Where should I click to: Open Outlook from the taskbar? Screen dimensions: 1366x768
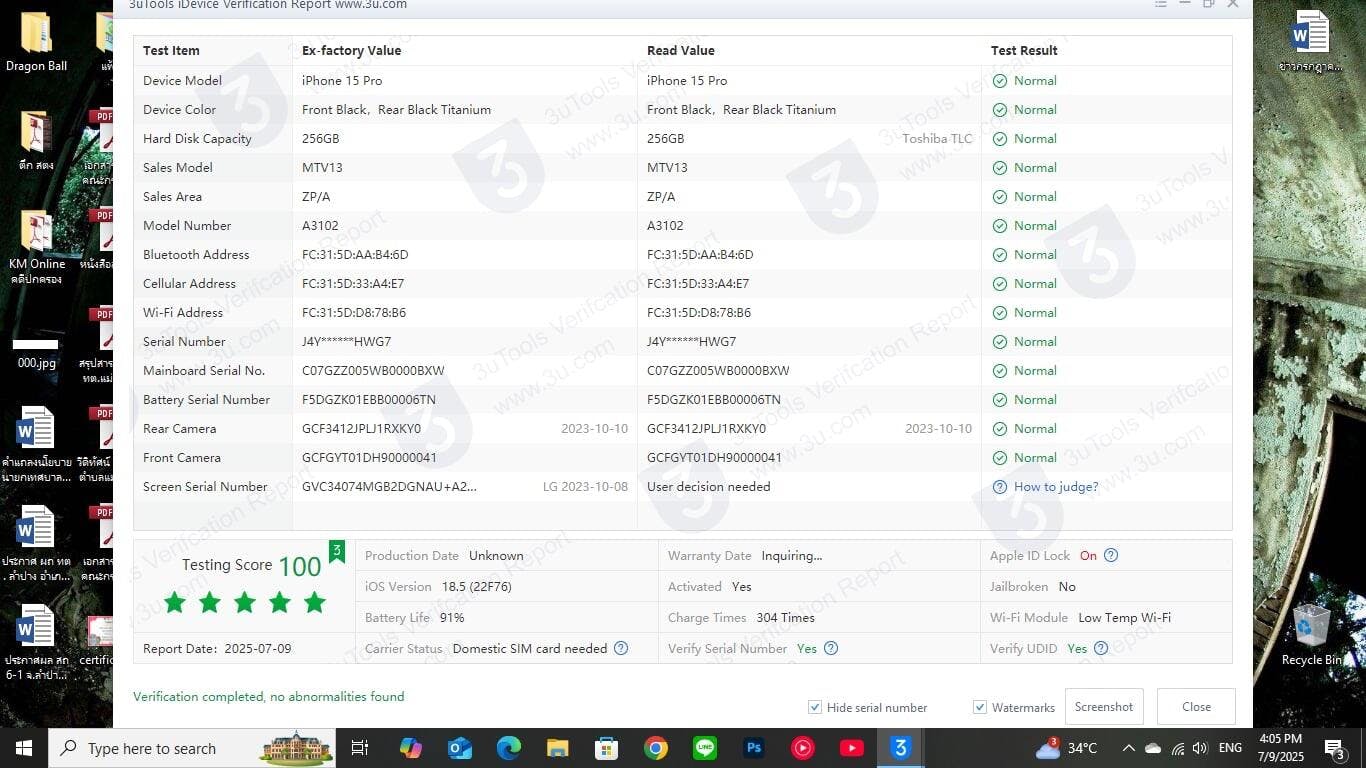click(x=460, y=748)
